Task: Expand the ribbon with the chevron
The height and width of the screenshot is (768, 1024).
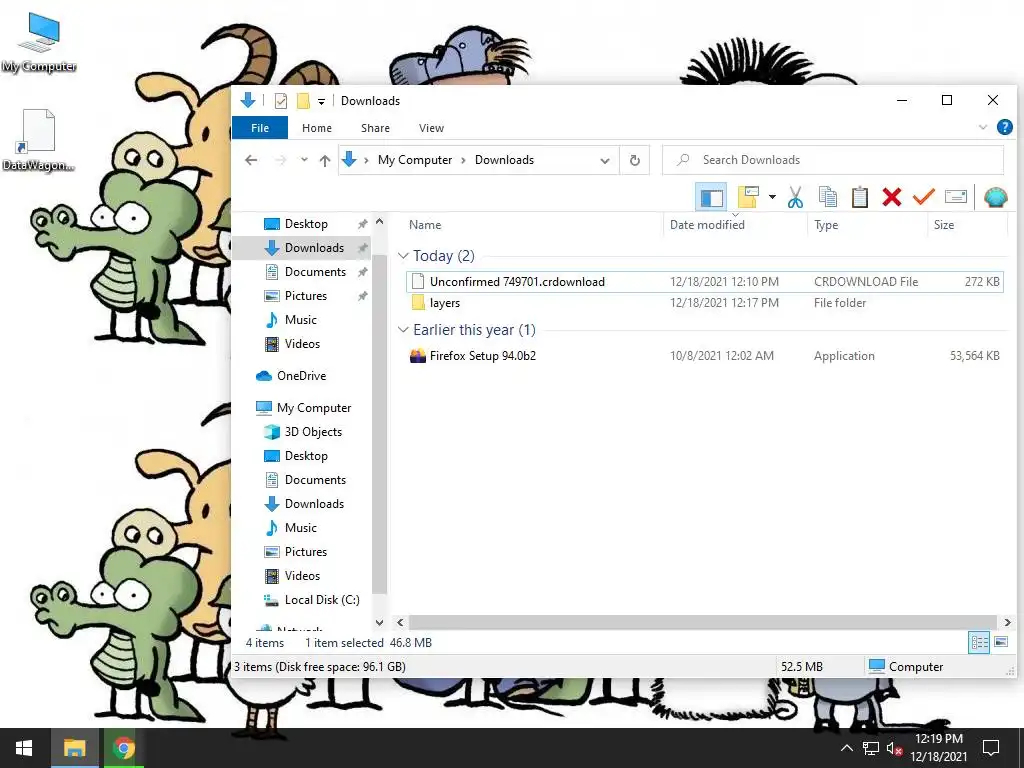Action: (983, 127)
